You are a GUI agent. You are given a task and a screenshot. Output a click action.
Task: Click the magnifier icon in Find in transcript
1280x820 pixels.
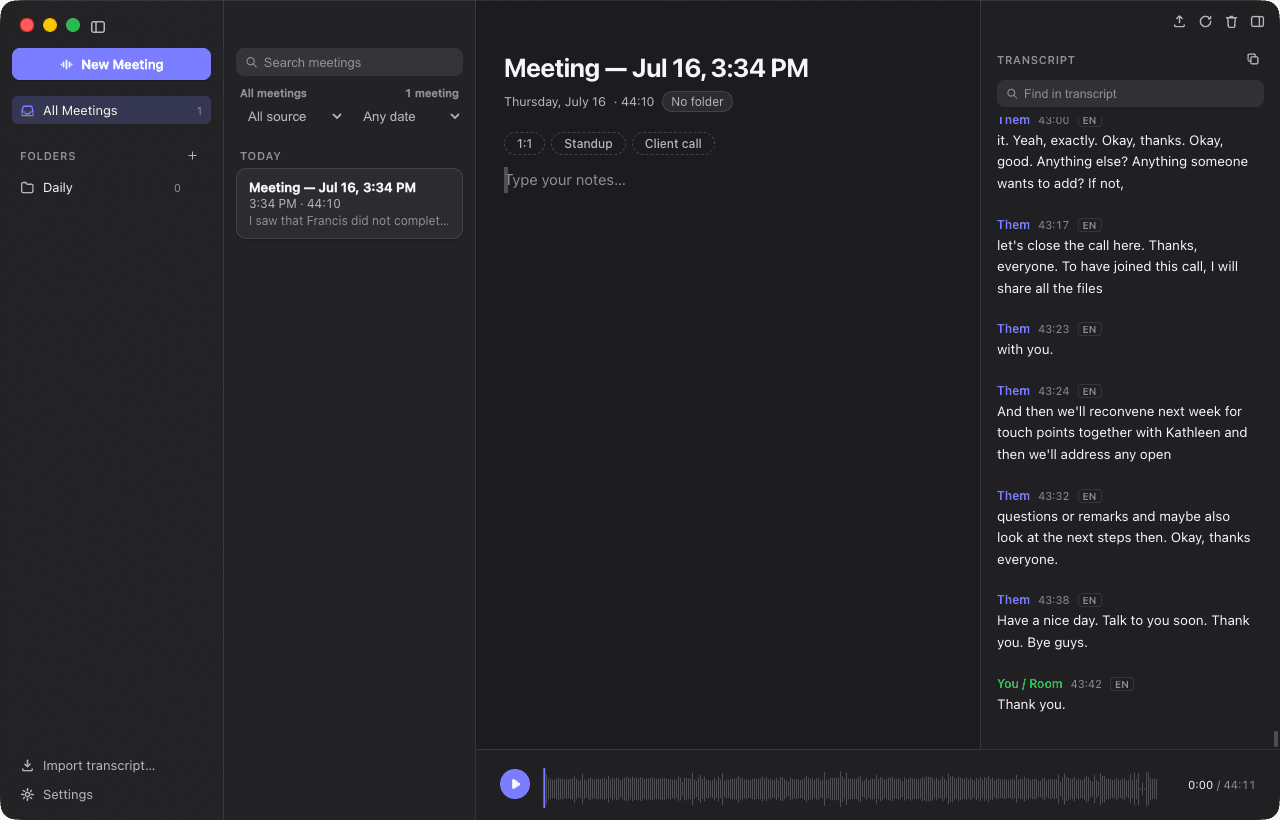click(1012, 94)
